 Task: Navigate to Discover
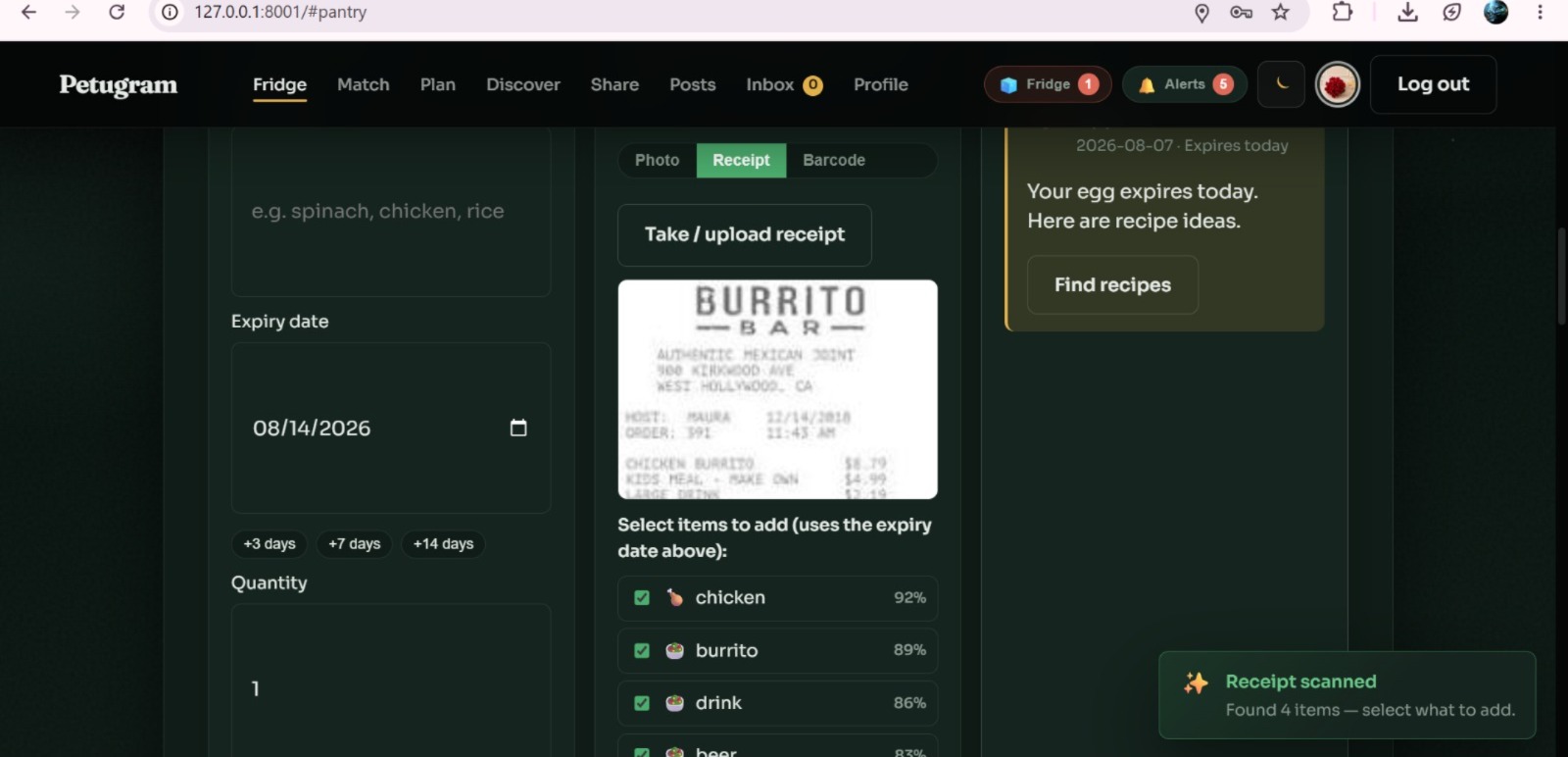(x=523, y=85)
